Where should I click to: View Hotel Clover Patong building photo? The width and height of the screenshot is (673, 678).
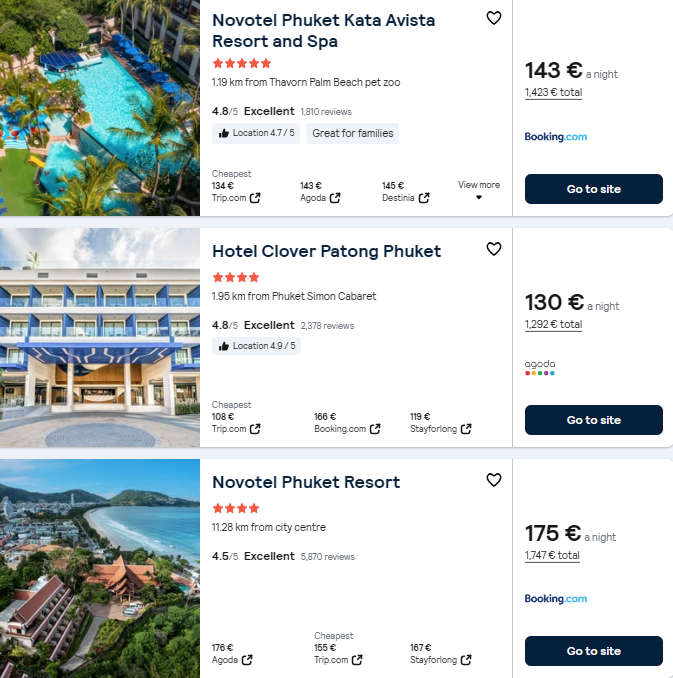100,338
